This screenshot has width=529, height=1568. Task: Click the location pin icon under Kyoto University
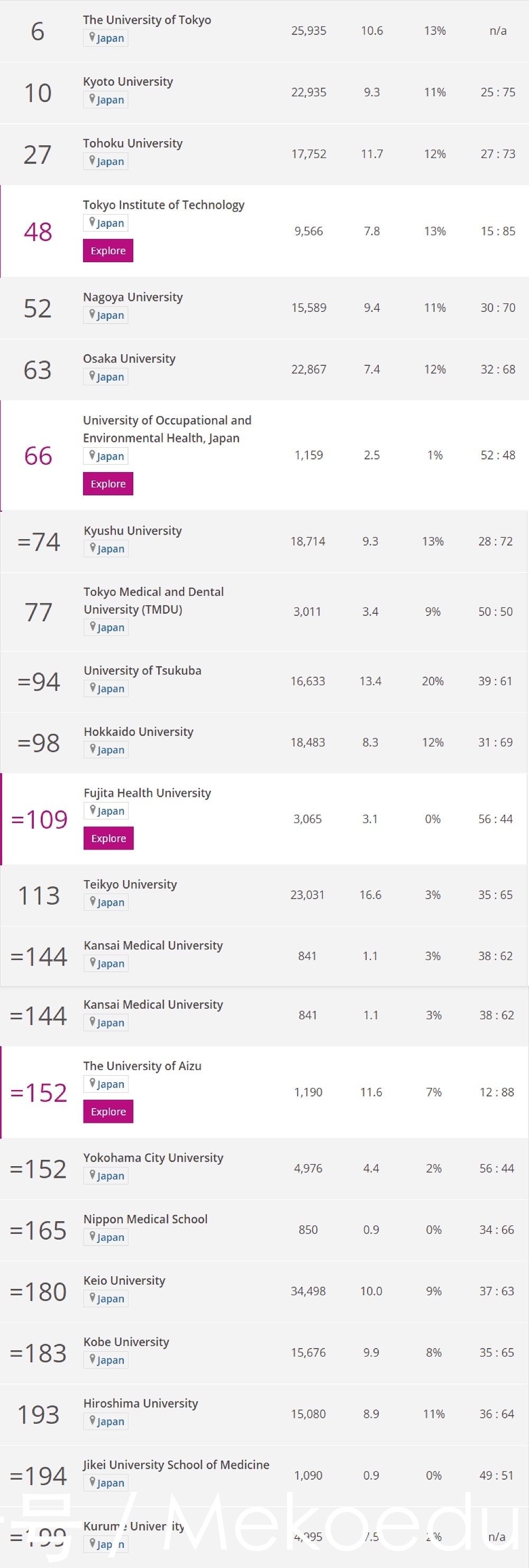(92, 99)
